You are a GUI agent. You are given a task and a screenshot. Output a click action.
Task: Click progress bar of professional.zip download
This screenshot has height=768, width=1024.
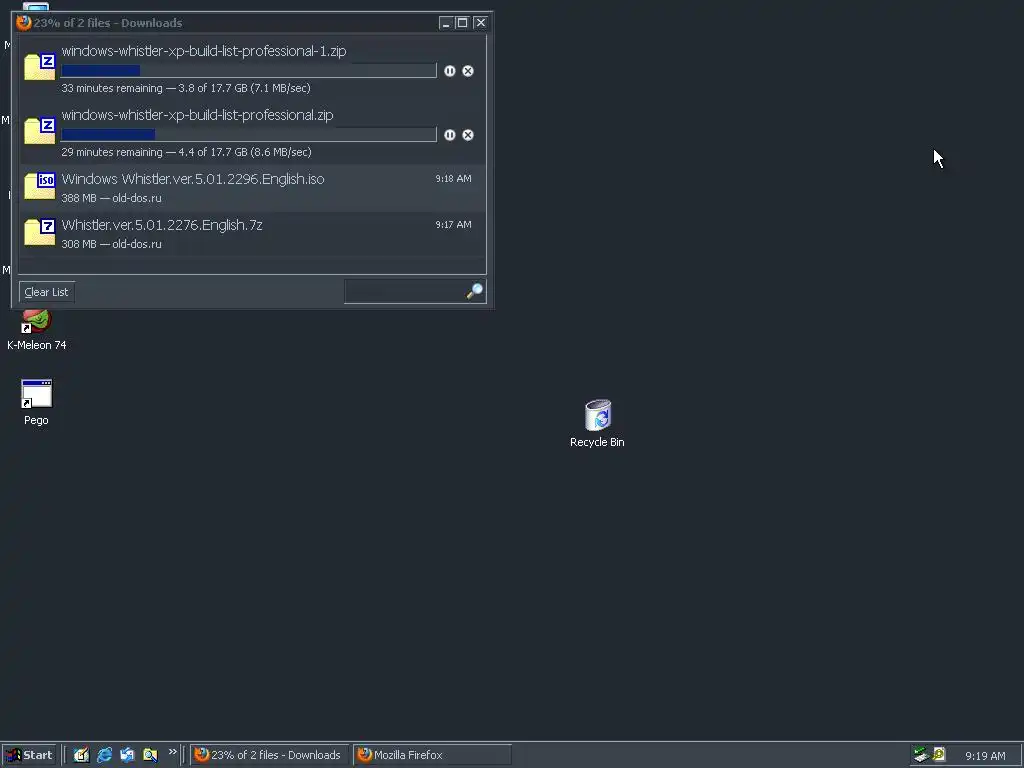(x=249, y=135)
